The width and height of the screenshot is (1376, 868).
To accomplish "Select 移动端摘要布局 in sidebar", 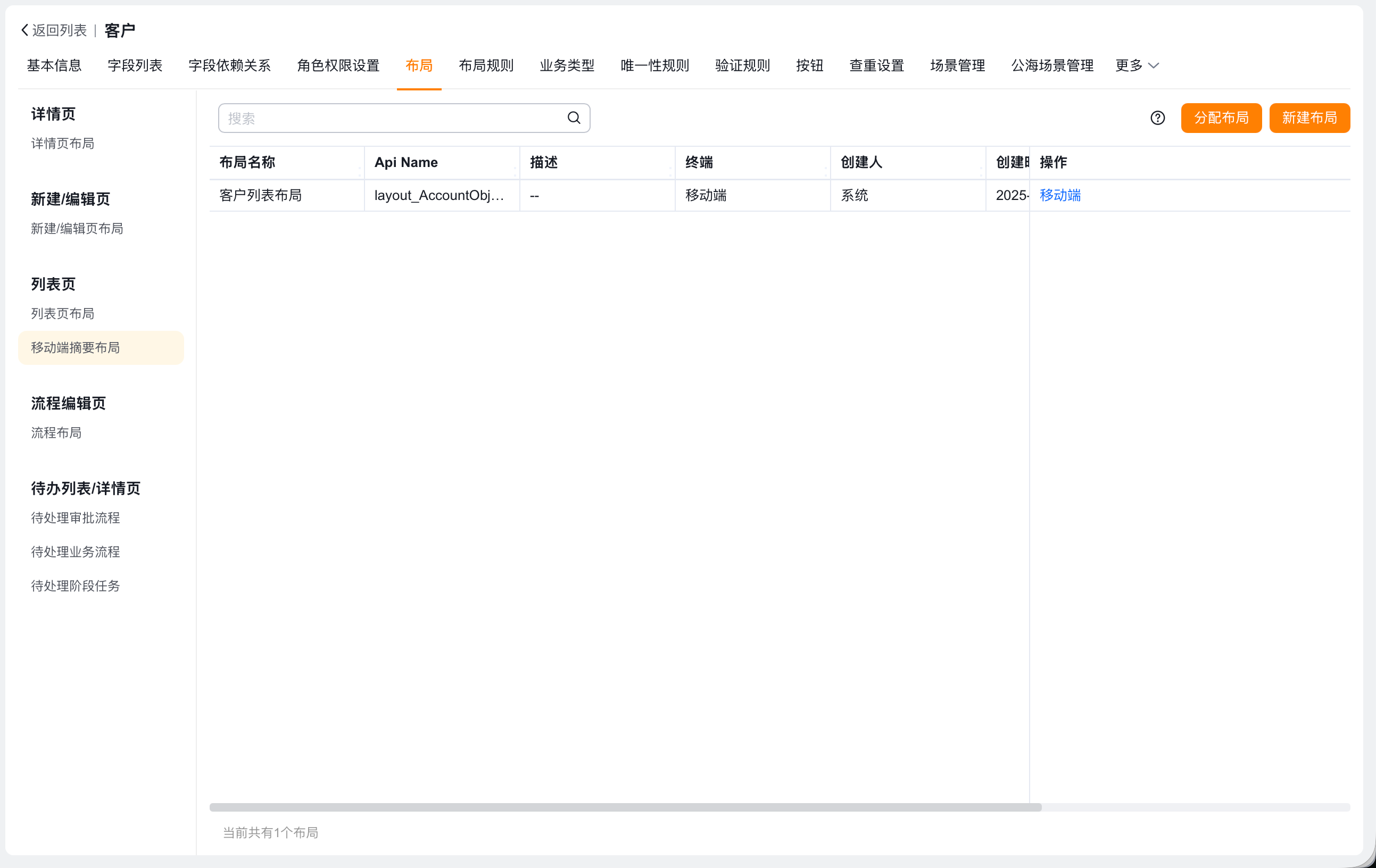I will 101,348.
